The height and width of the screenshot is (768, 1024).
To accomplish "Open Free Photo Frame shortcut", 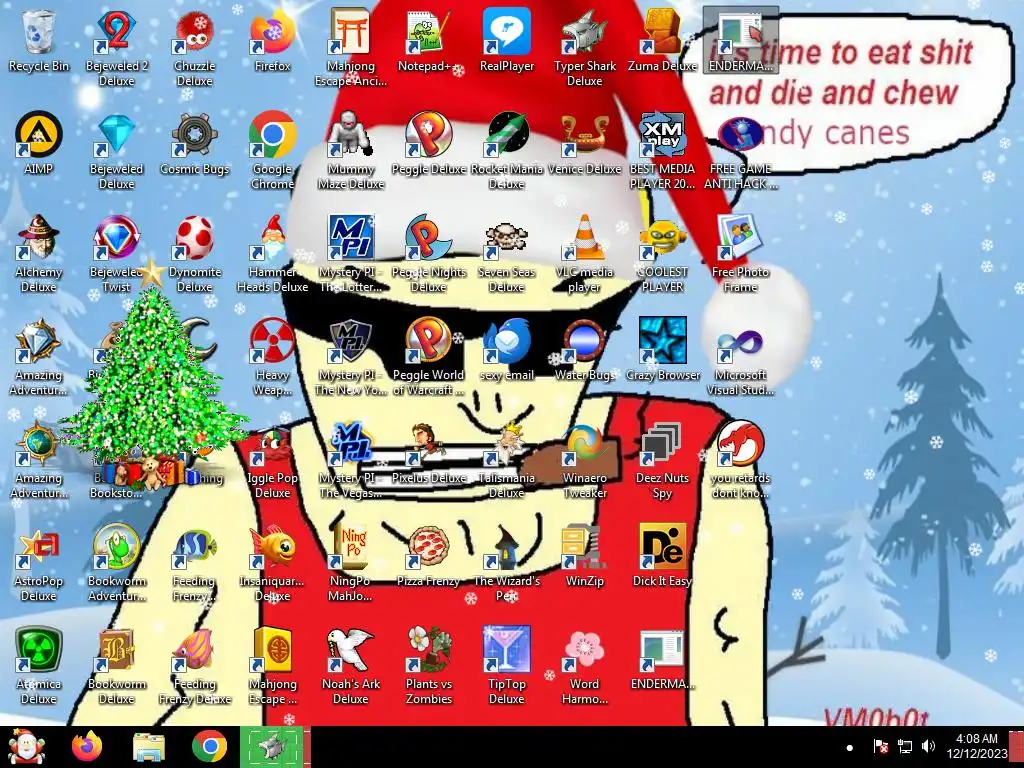I will coord(741,253).
